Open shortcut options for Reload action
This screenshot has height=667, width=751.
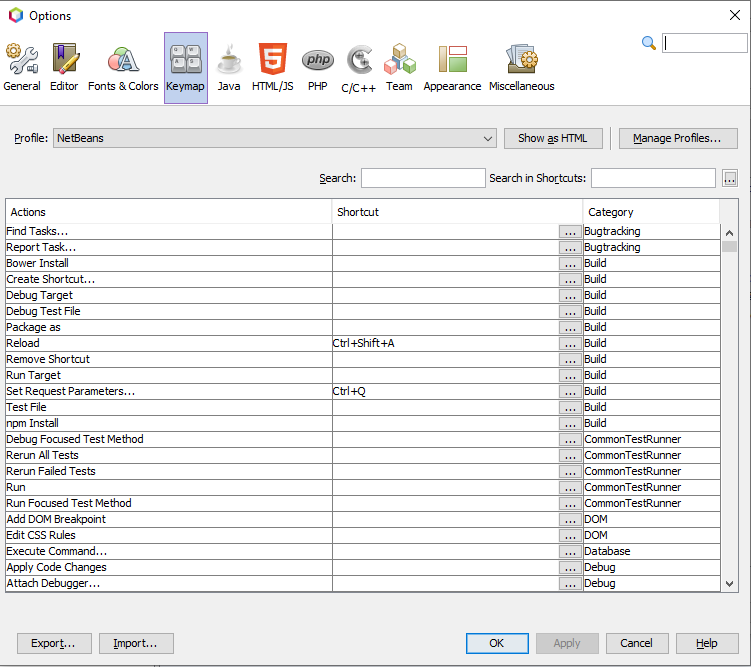[x=570, y=344]
